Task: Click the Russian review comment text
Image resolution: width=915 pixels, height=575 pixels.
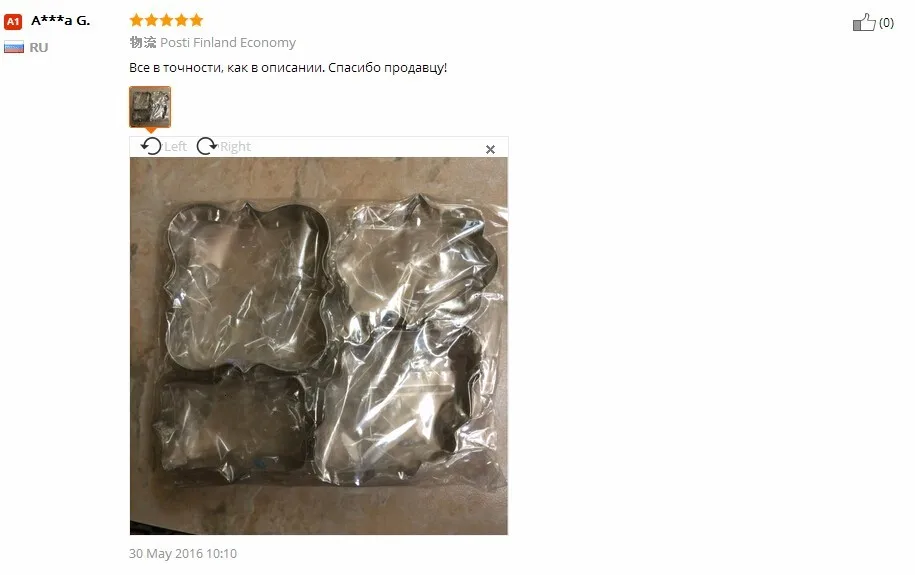Action: pyautogui.click(x=288, y=68)
